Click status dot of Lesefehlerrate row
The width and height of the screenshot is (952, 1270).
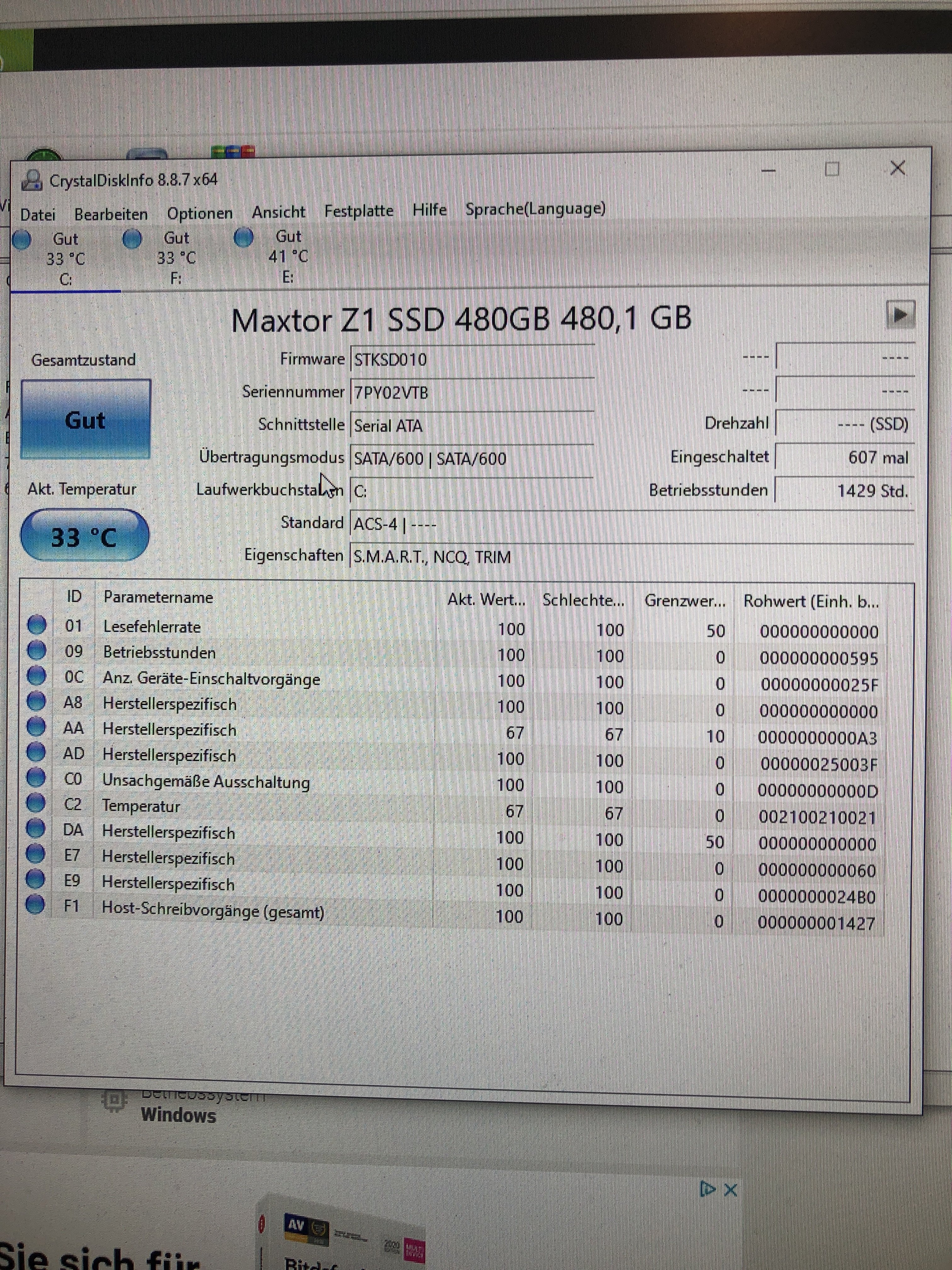point(37,625)
